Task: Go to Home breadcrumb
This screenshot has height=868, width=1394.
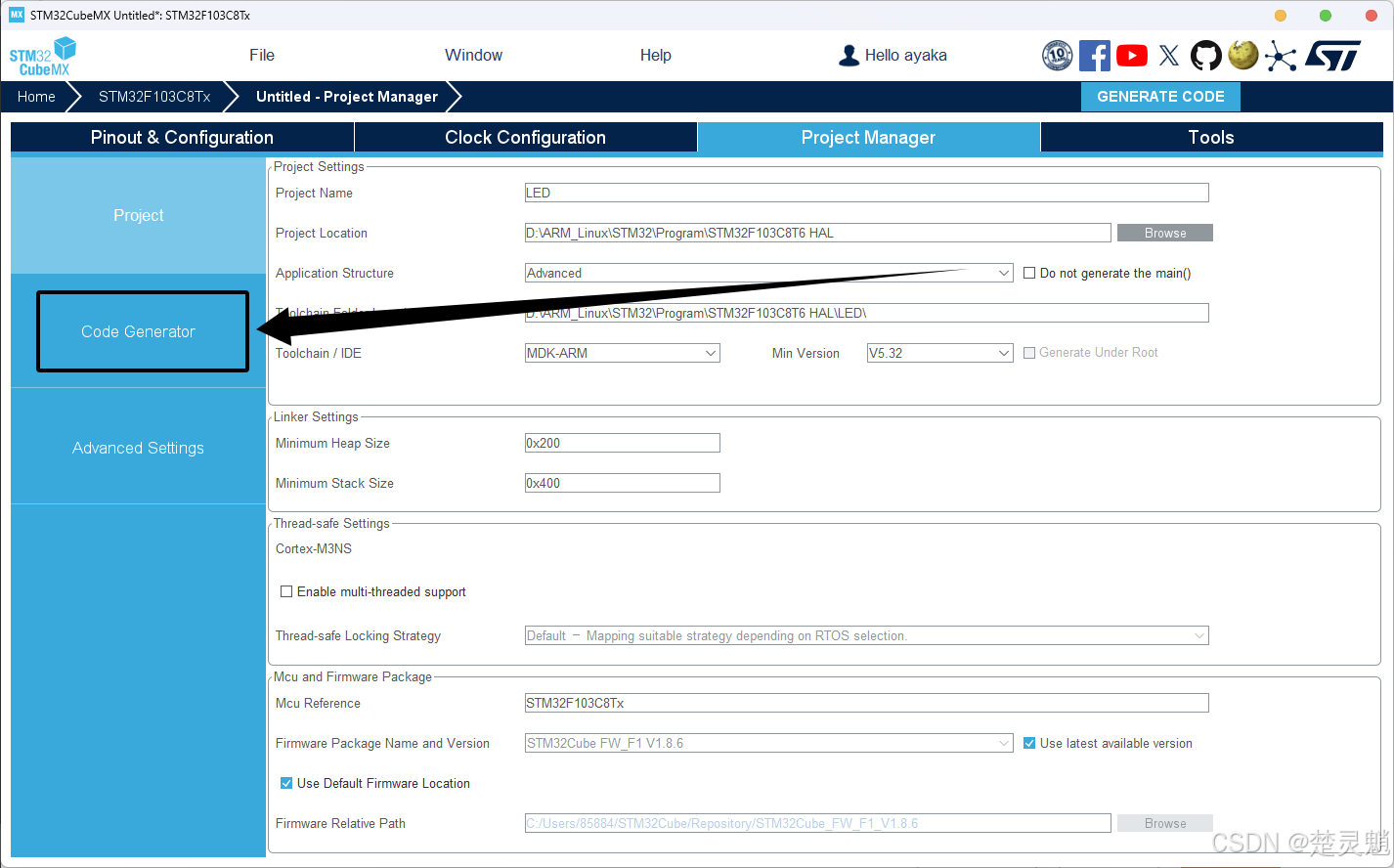Action: point(36,97)
